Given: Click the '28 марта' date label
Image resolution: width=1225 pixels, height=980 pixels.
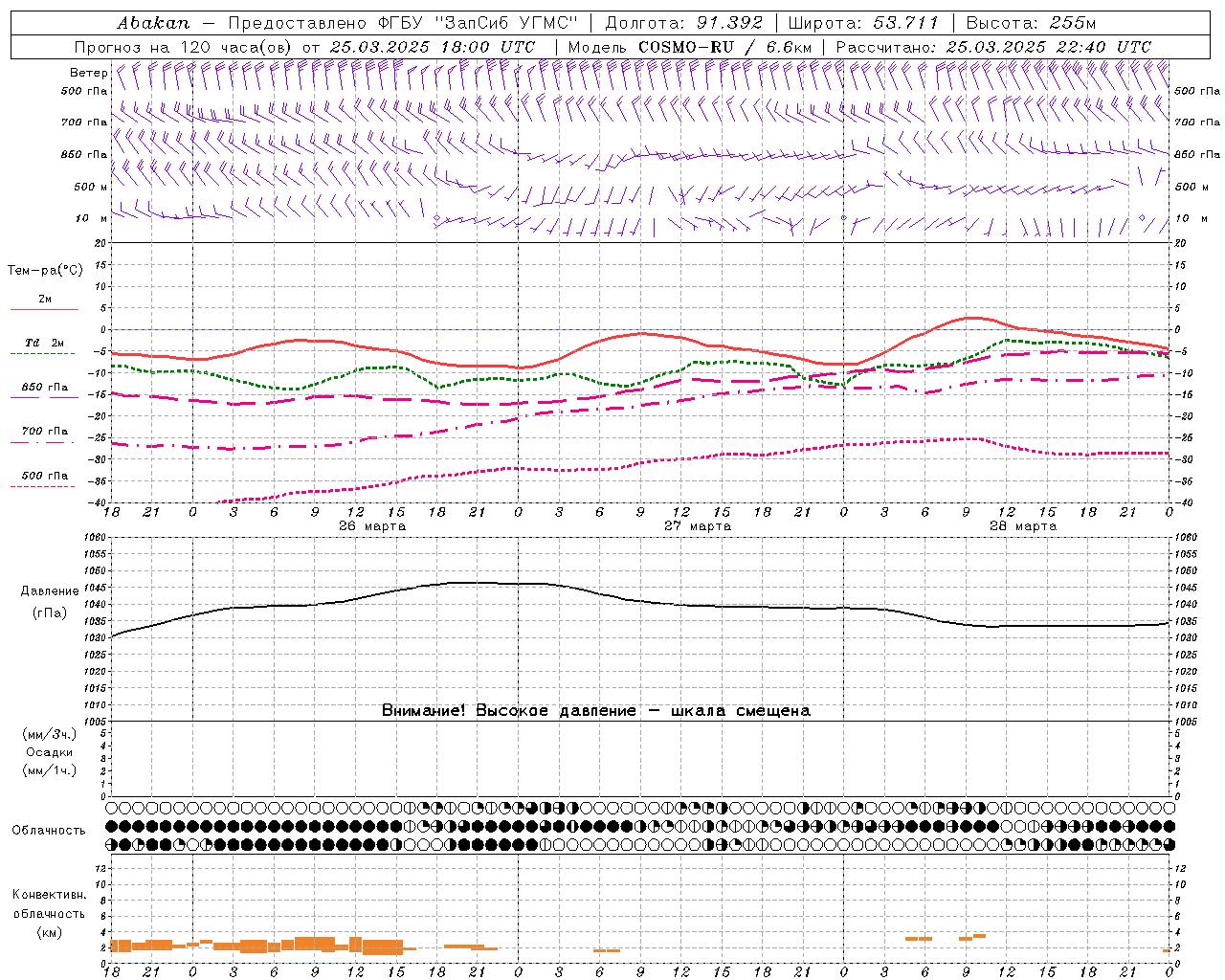Looking at the screenshot, I should 1023,526.
